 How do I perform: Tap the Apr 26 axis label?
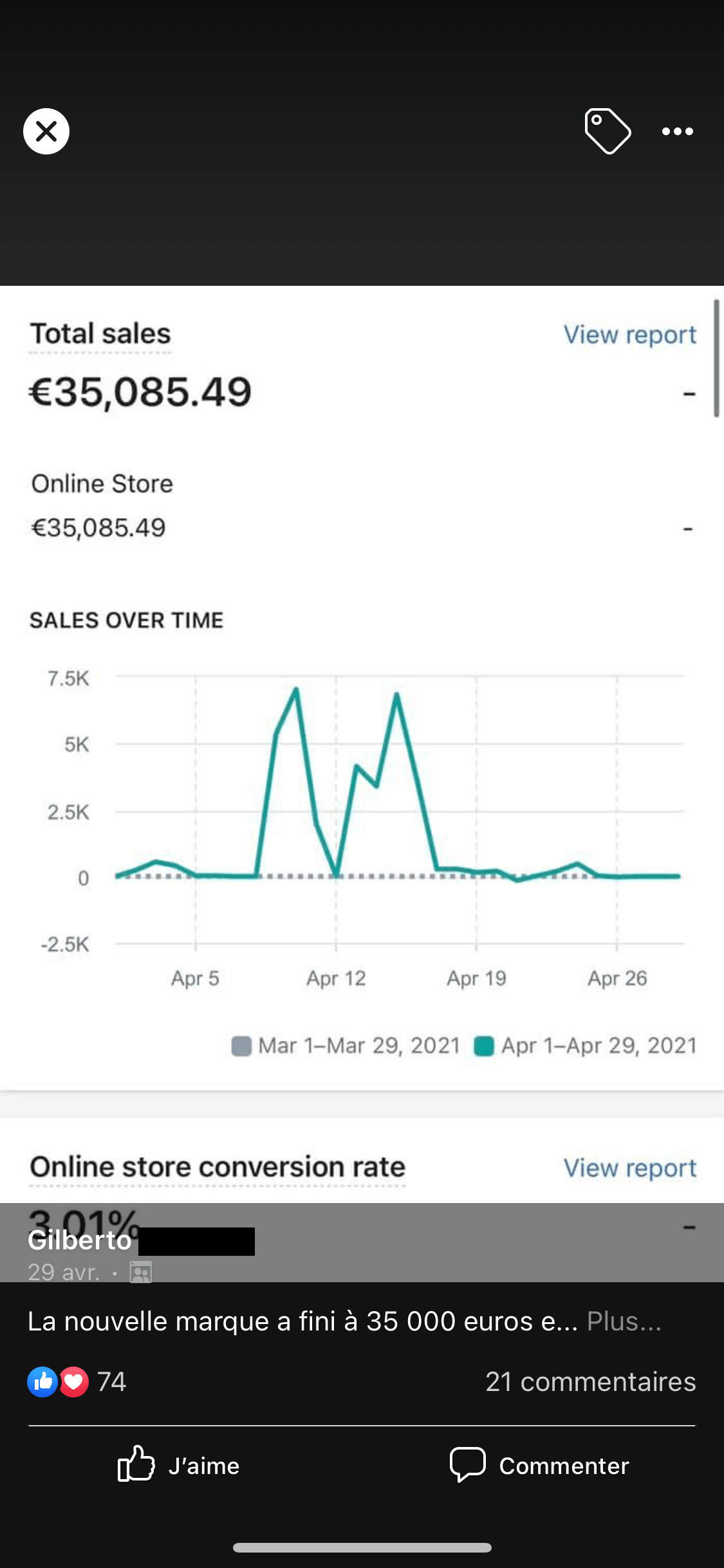617,978
